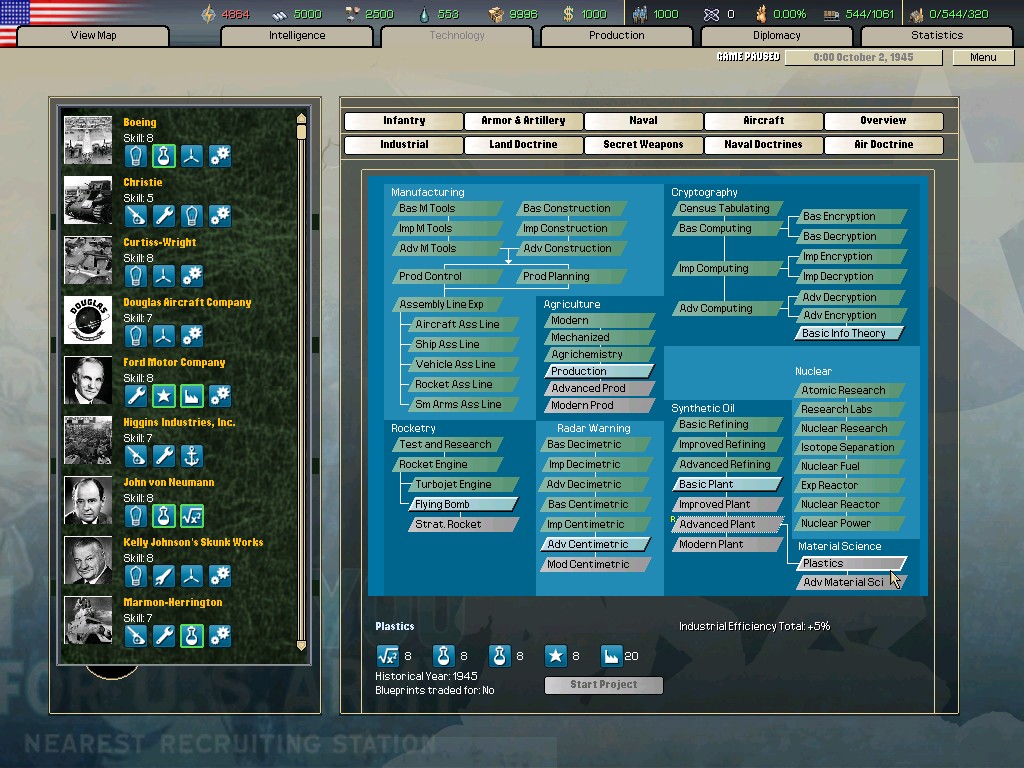This screenshot has width=1024, height=768.
Task: Click Boeing's lightbulb specialty icon
Action: [x=135, y=156]
